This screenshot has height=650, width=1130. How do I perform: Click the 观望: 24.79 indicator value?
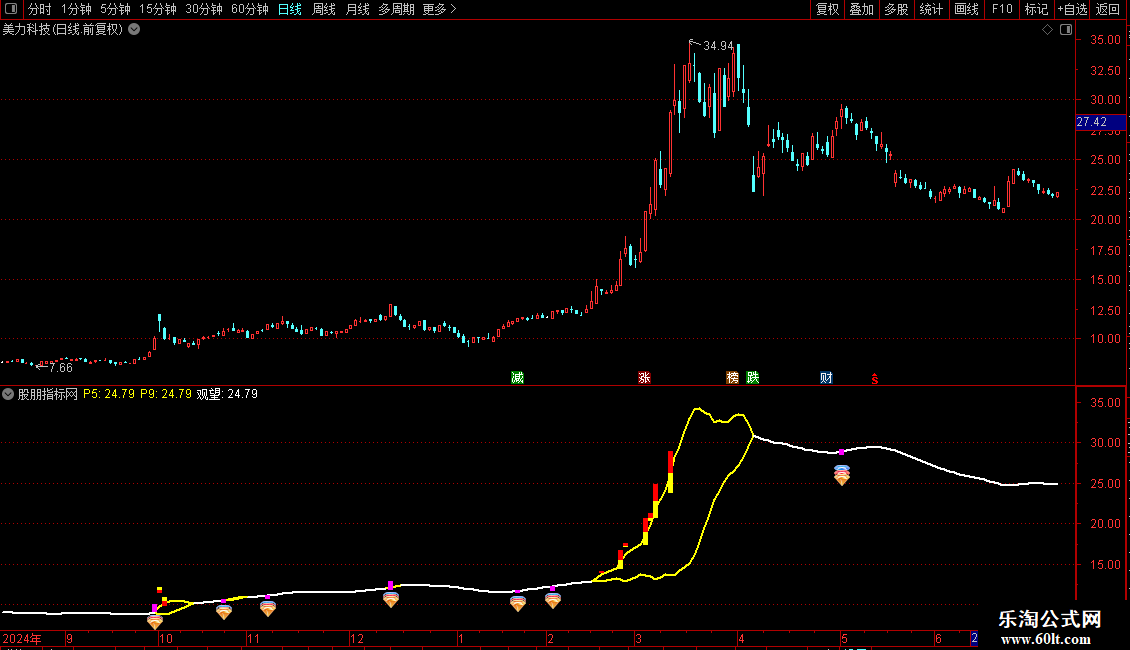click(x=227, y=394)
